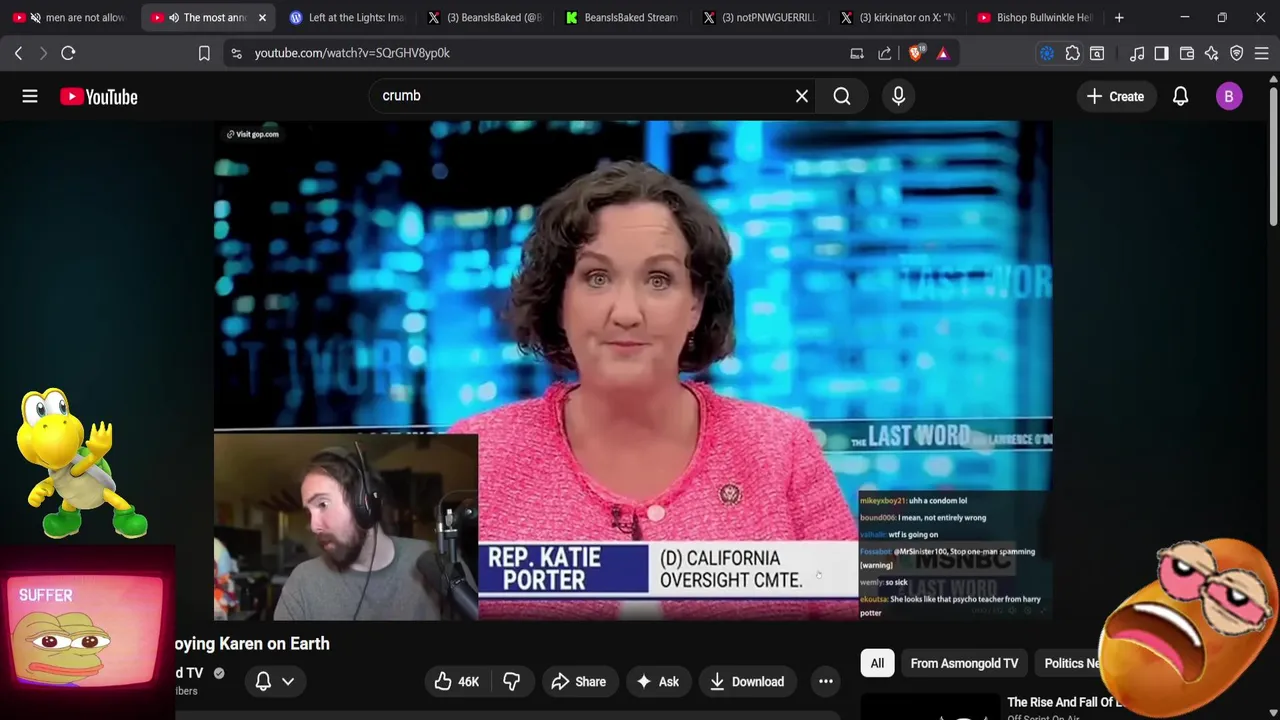Switch to BeansIsBaked X tab

point(484,18)
